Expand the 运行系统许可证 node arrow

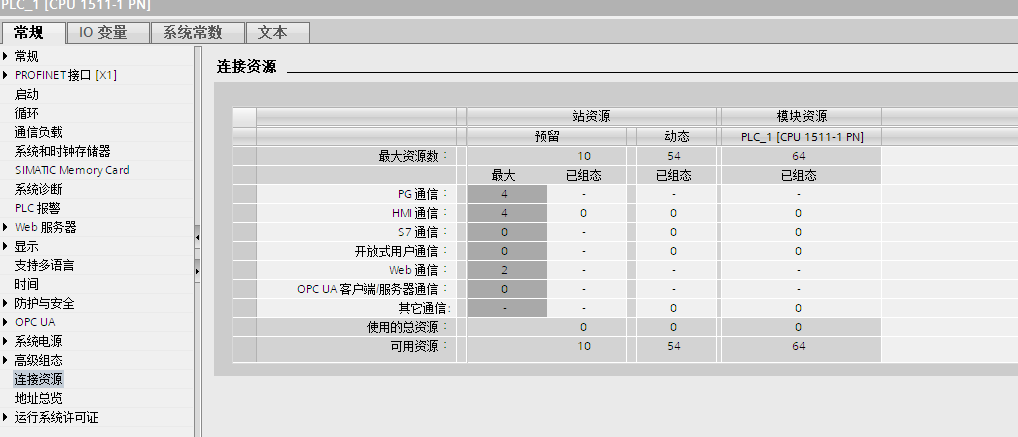pos(6,418)
